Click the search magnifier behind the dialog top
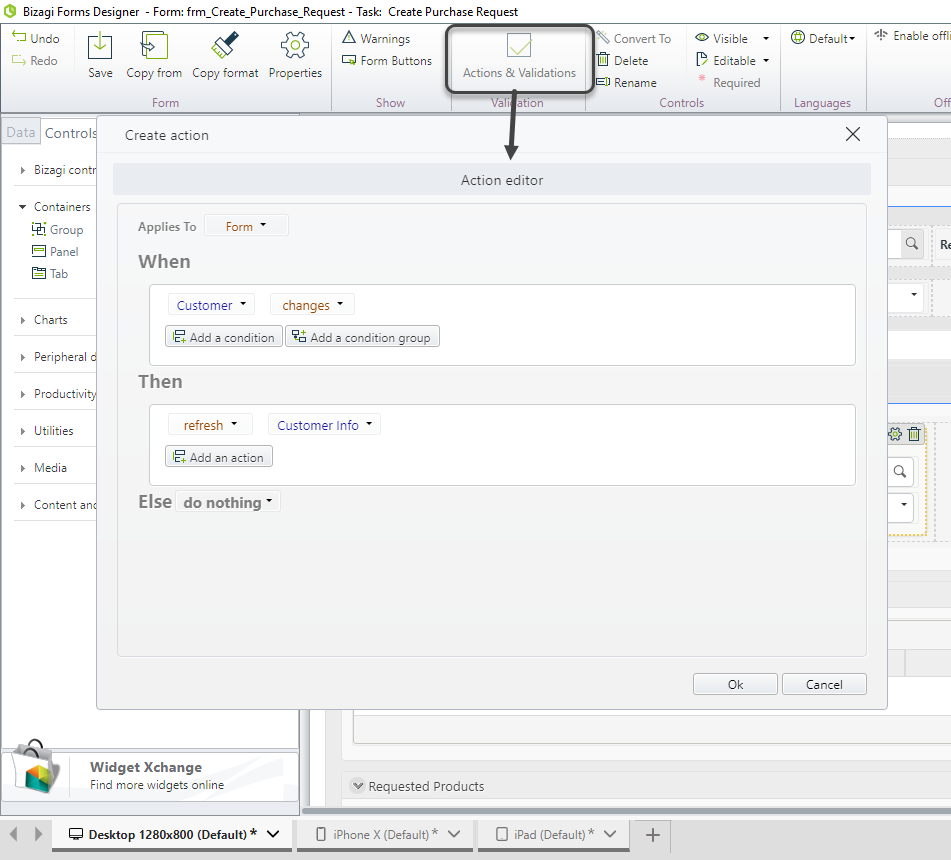The image size is (951, 860). click(x=912, y=244)
